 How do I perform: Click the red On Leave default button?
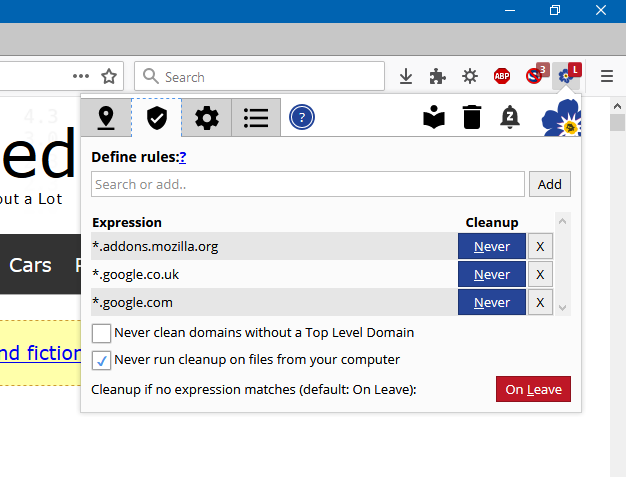click(x=533, y=389)
